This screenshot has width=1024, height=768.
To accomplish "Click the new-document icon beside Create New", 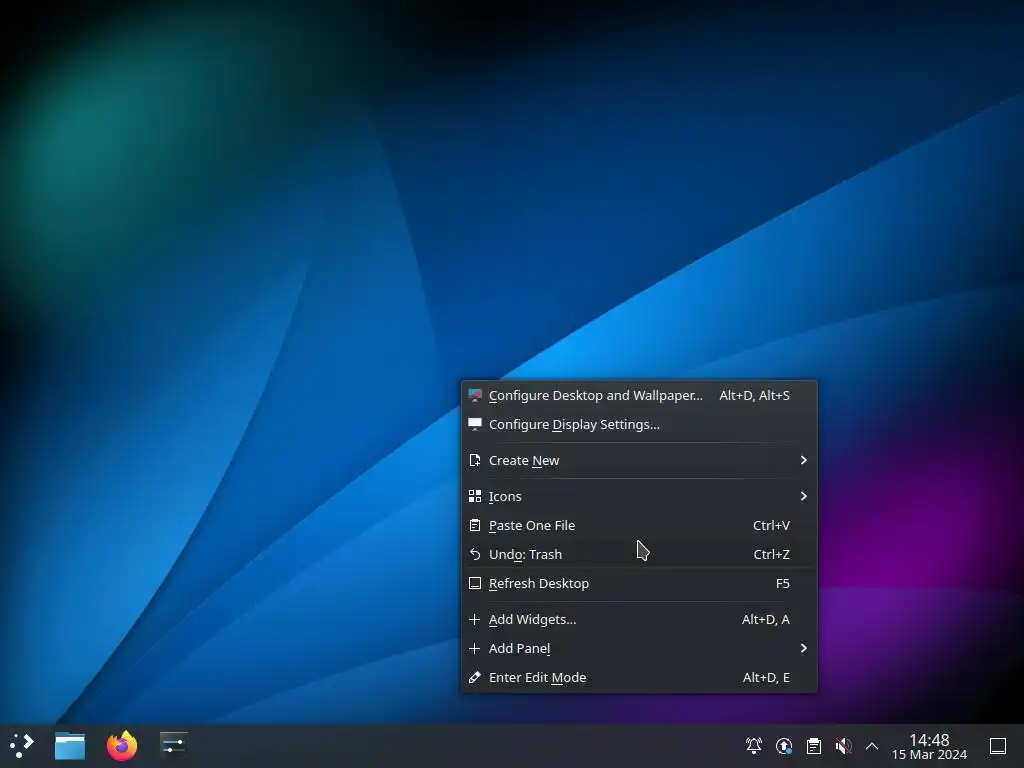I will pyautogui.click(x=475, y=460).
